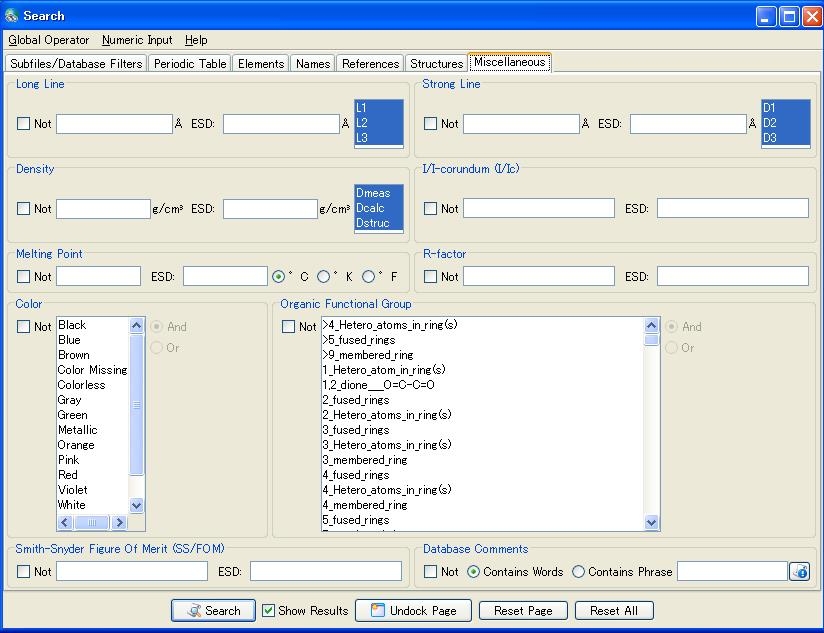Screen dimensions: 824x633
Task: Click the Search binoculars button
Action: point(213,610)
